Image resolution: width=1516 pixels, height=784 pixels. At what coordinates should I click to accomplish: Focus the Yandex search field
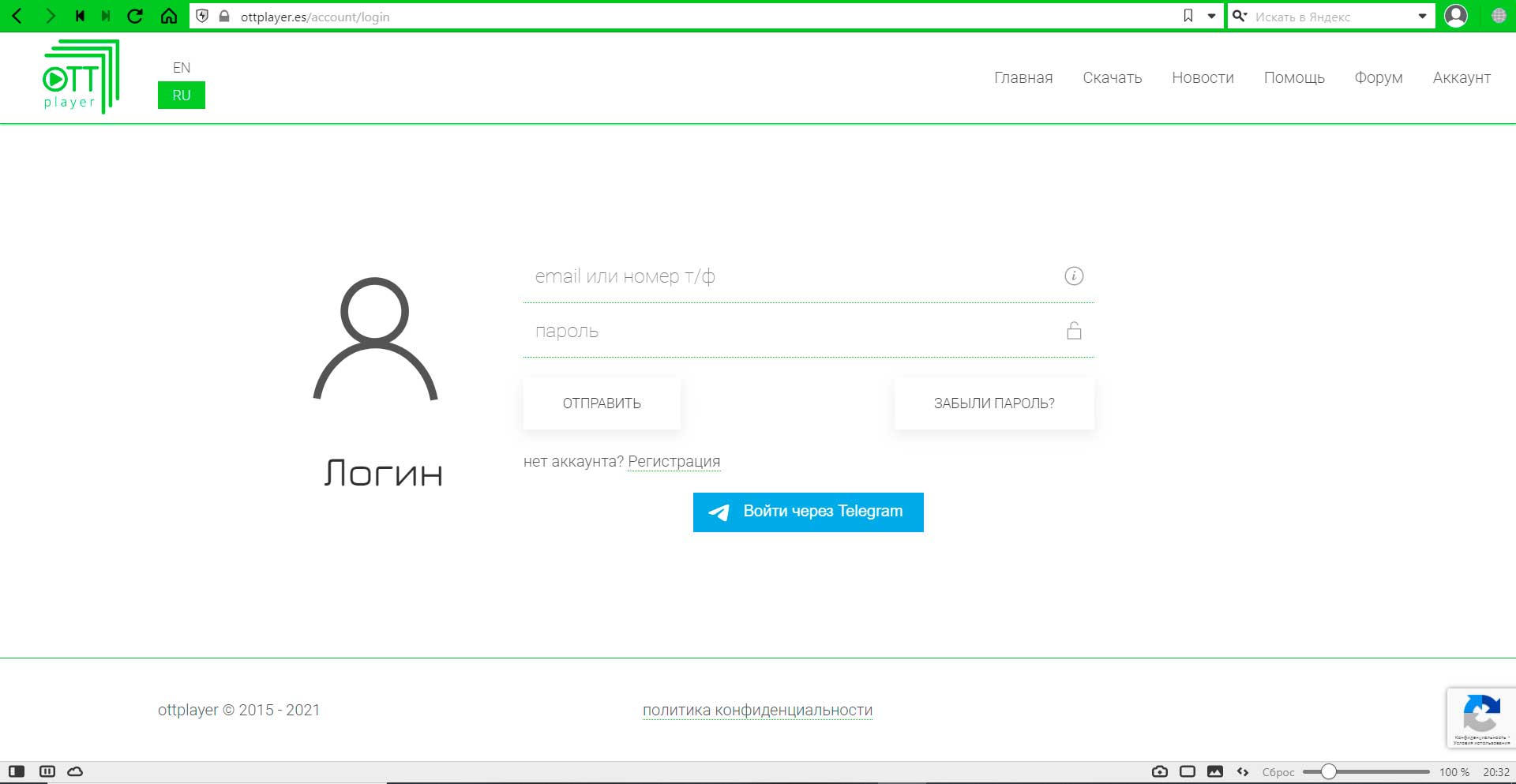click(1333, 17)
